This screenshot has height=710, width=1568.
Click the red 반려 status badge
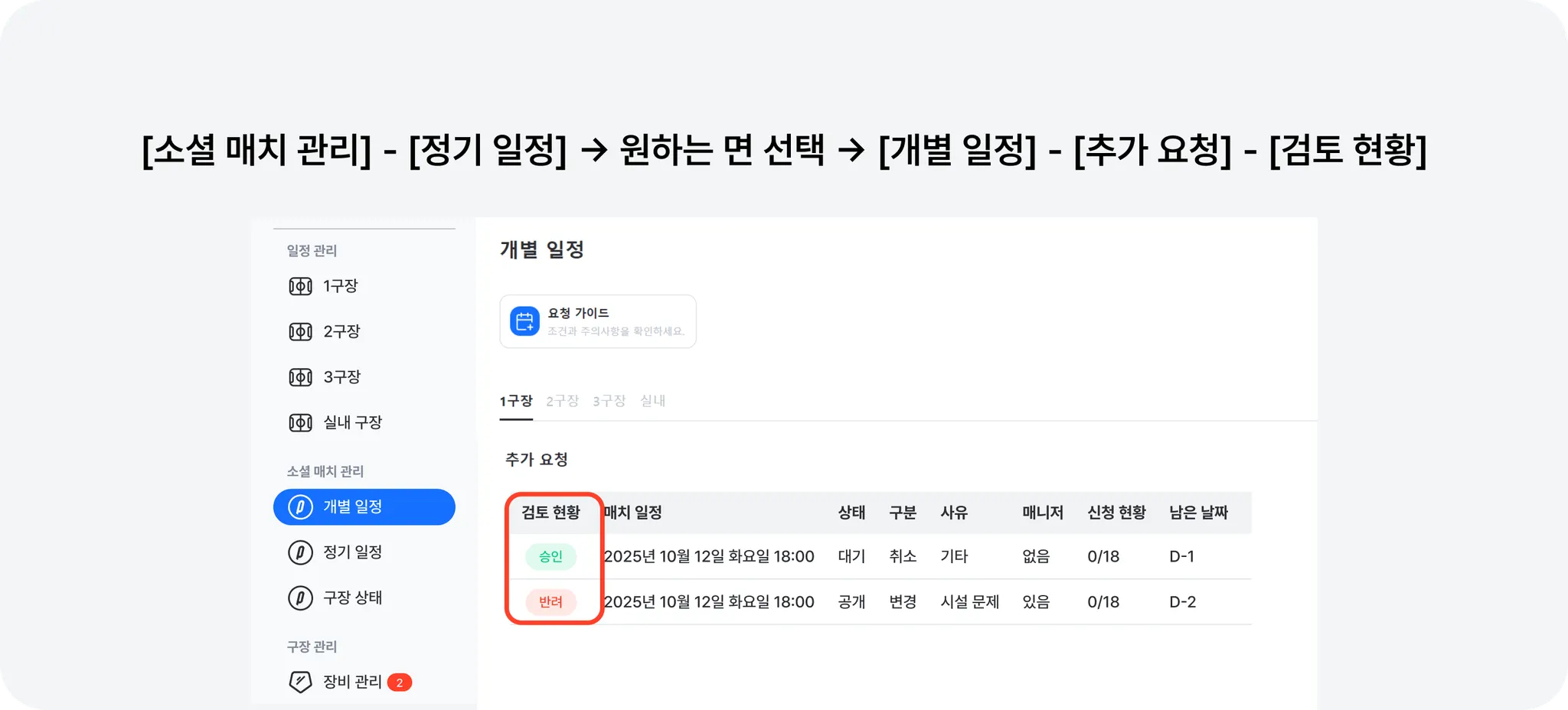pyautogui.click(x=550, y=602)
